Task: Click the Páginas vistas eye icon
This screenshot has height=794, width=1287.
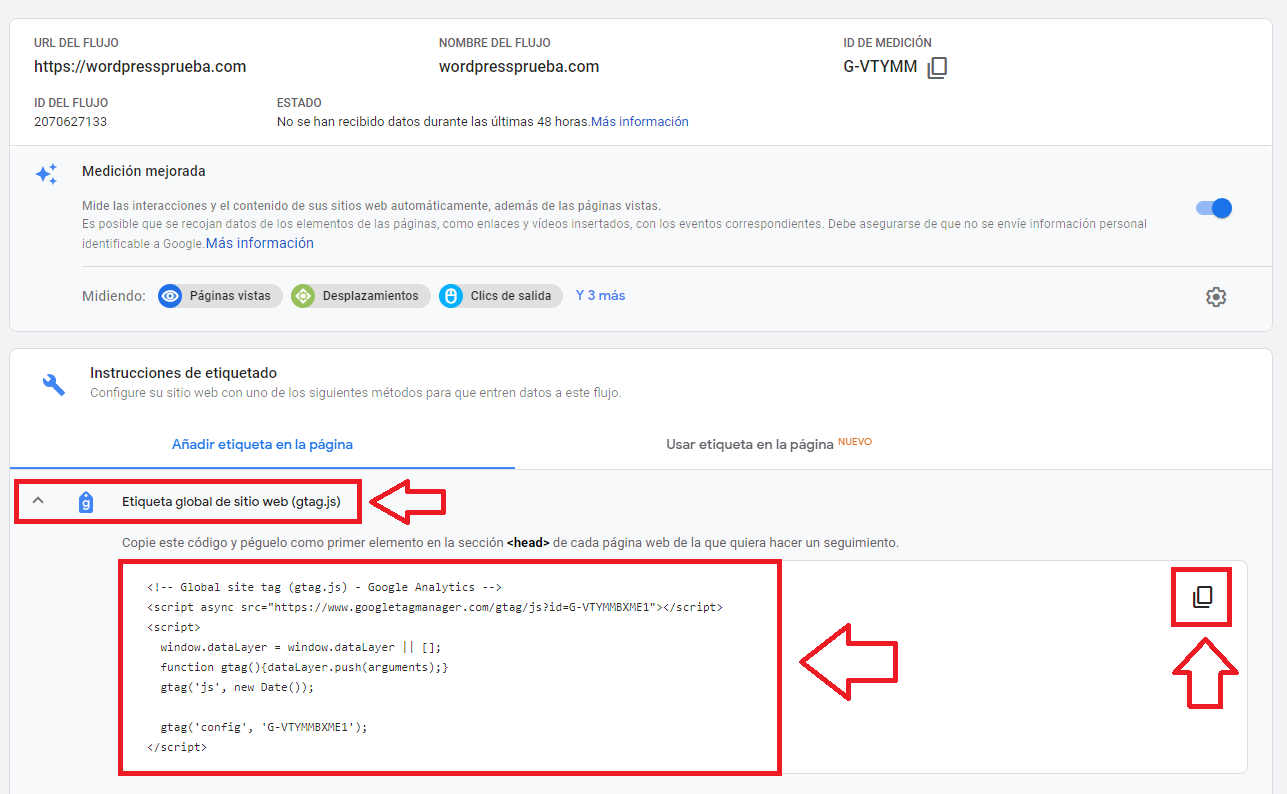Action: tap(171, 296)
